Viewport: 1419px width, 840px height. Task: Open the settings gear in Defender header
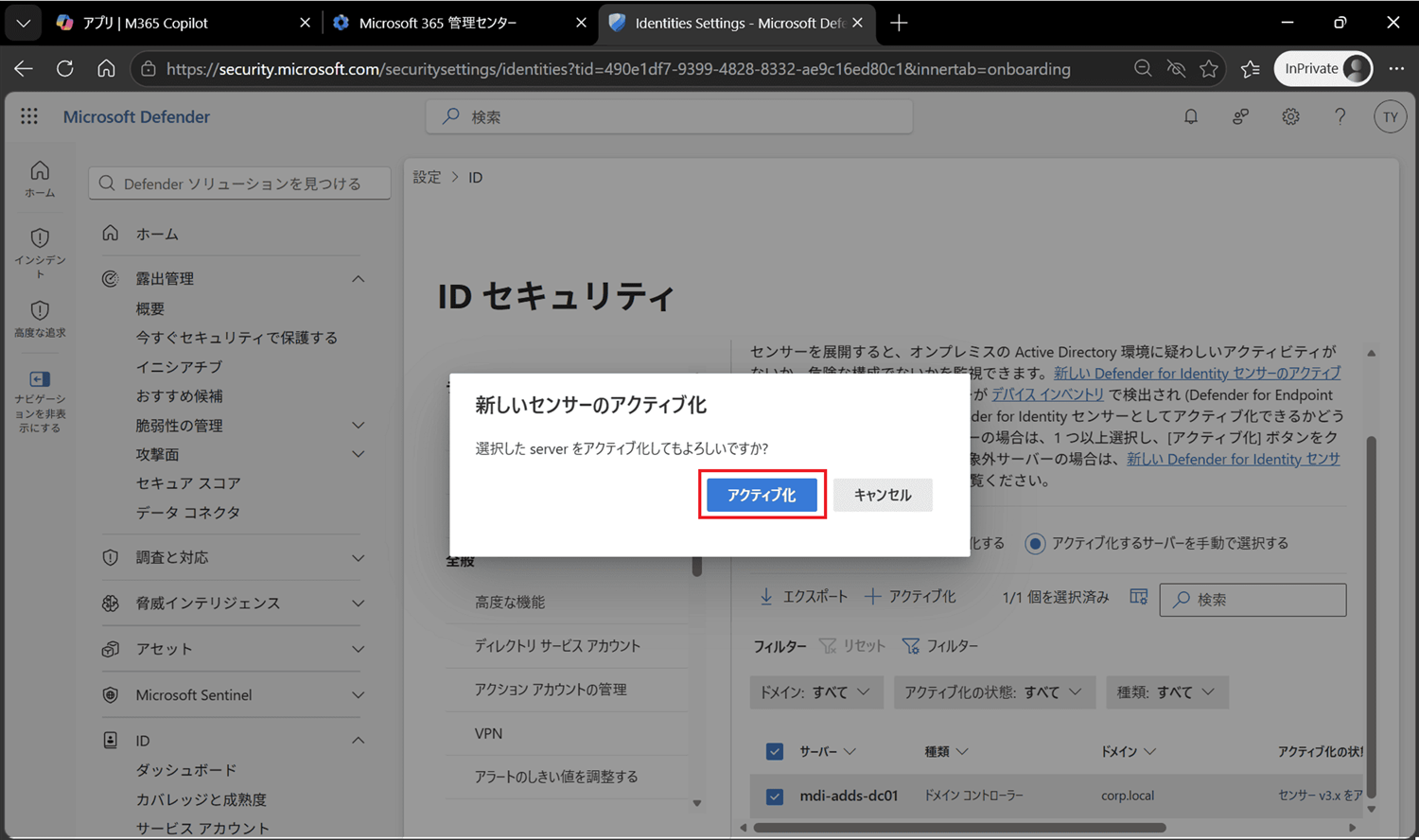click(x=1290, y=116)
